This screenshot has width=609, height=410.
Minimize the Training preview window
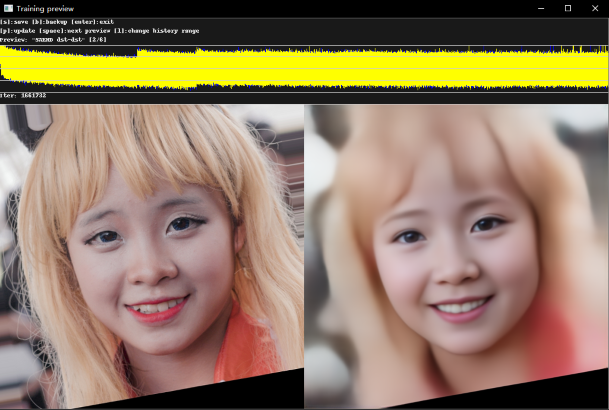[541, 8]
